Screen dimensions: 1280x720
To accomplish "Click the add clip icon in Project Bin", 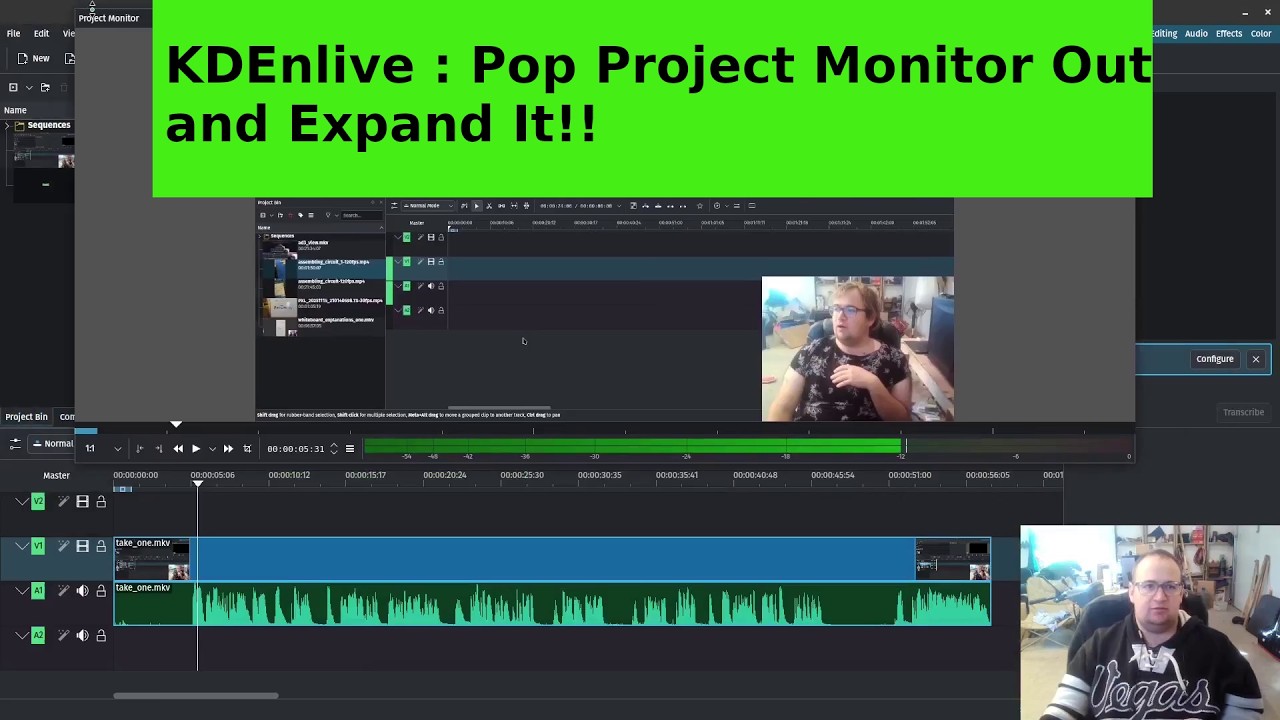I will tap(13, 88).
